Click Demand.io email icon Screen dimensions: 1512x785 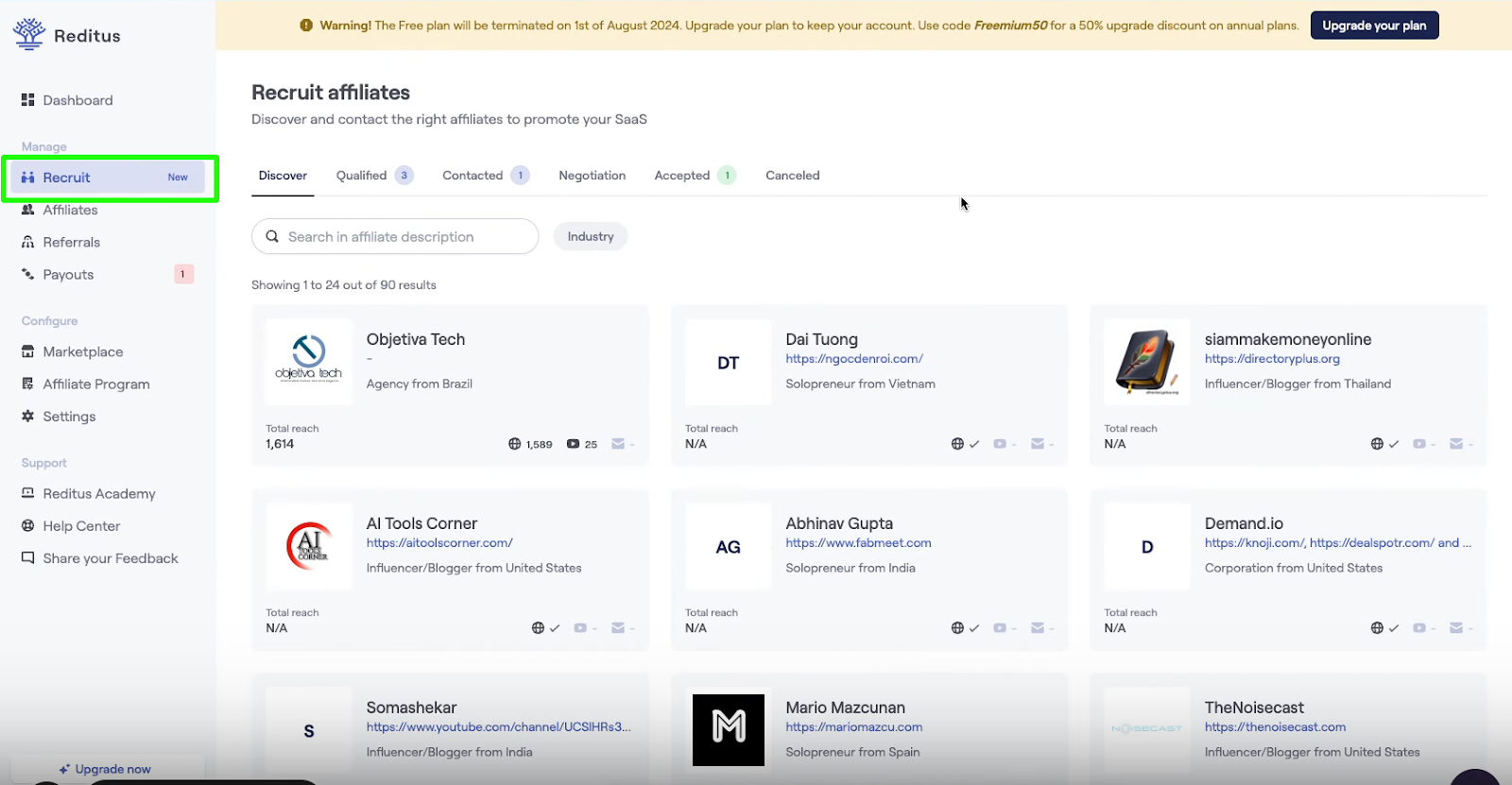[x=1456, y=628]
